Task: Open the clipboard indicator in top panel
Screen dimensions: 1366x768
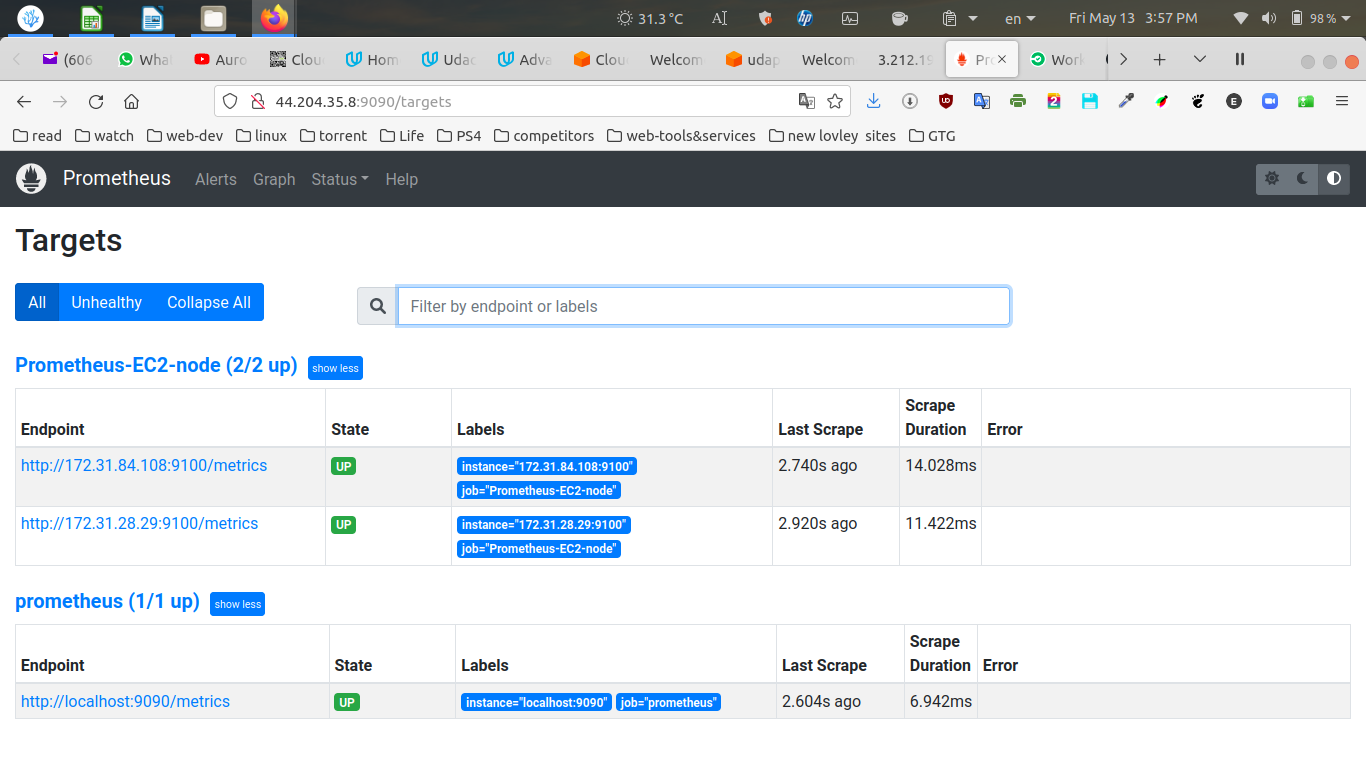Action: tap(957, 18)
